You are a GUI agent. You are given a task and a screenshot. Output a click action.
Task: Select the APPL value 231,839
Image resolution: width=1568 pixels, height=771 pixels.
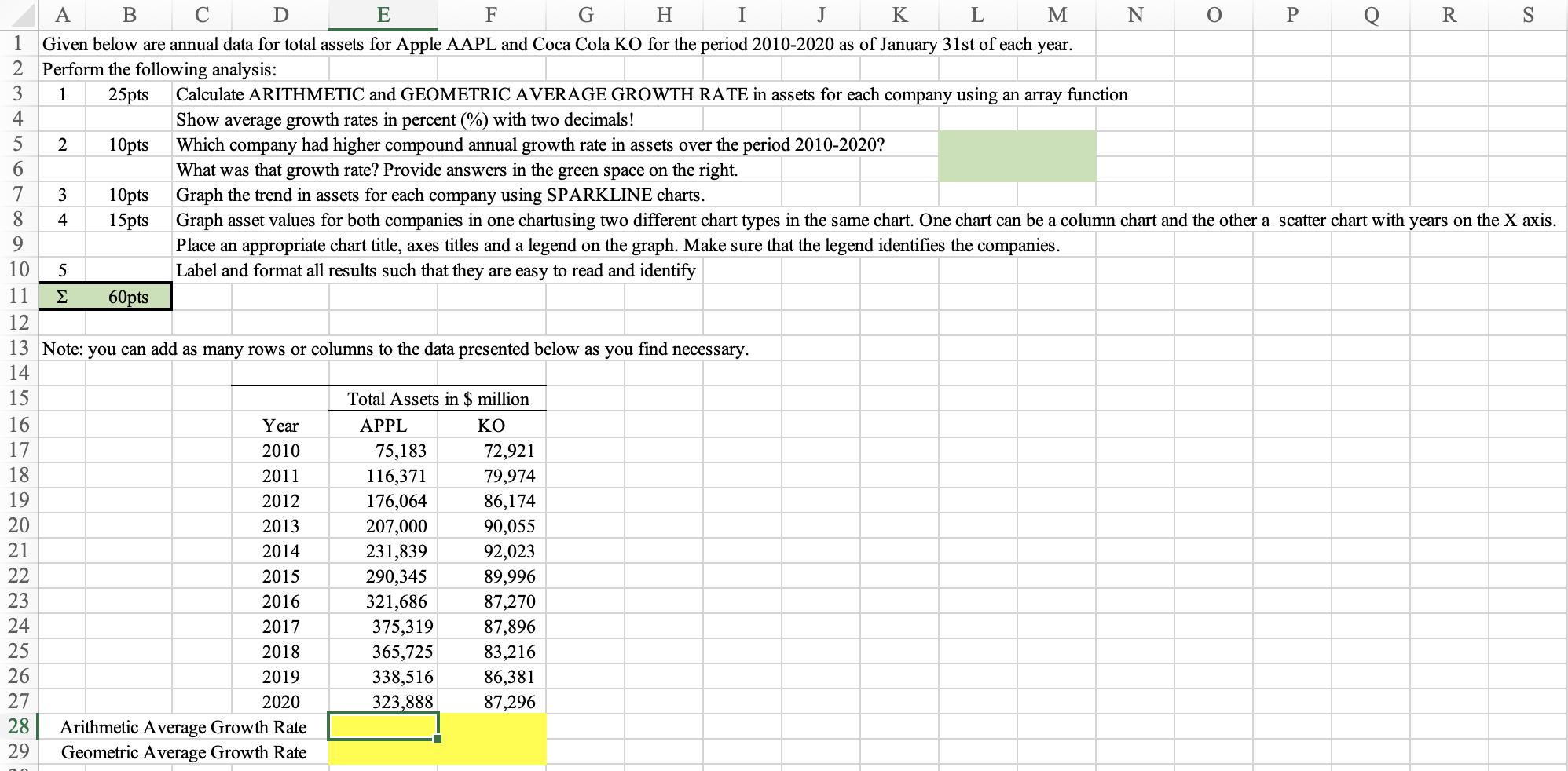pos(383,550)
